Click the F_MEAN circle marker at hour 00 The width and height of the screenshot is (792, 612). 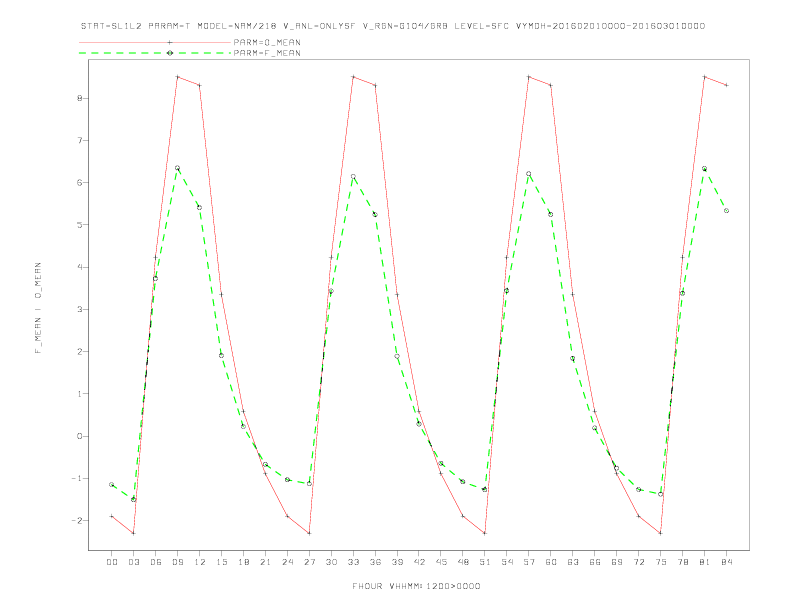(112, 485)
